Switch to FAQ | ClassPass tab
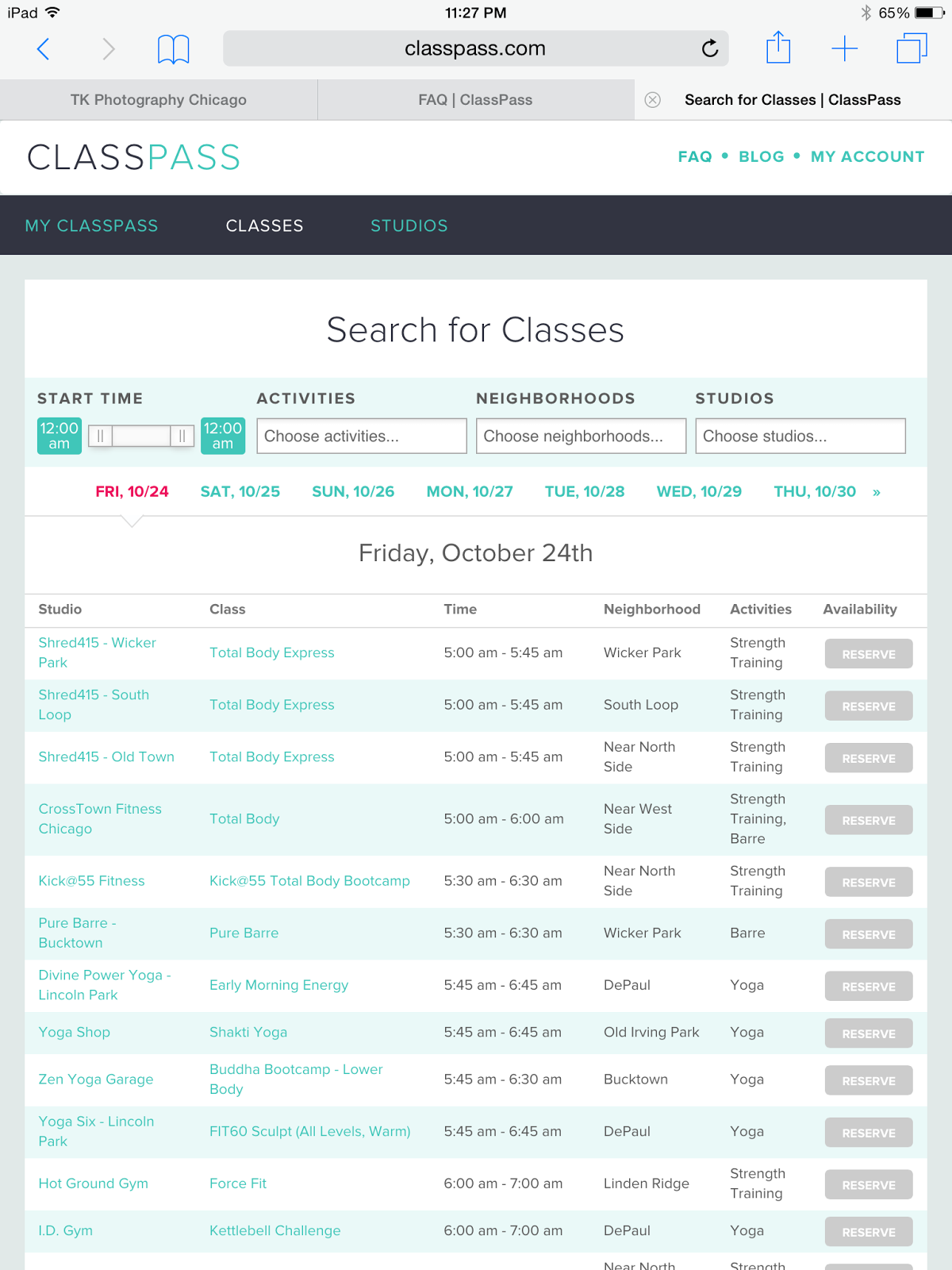Screen dimensions: 952x1270 (x=476, y=100)
